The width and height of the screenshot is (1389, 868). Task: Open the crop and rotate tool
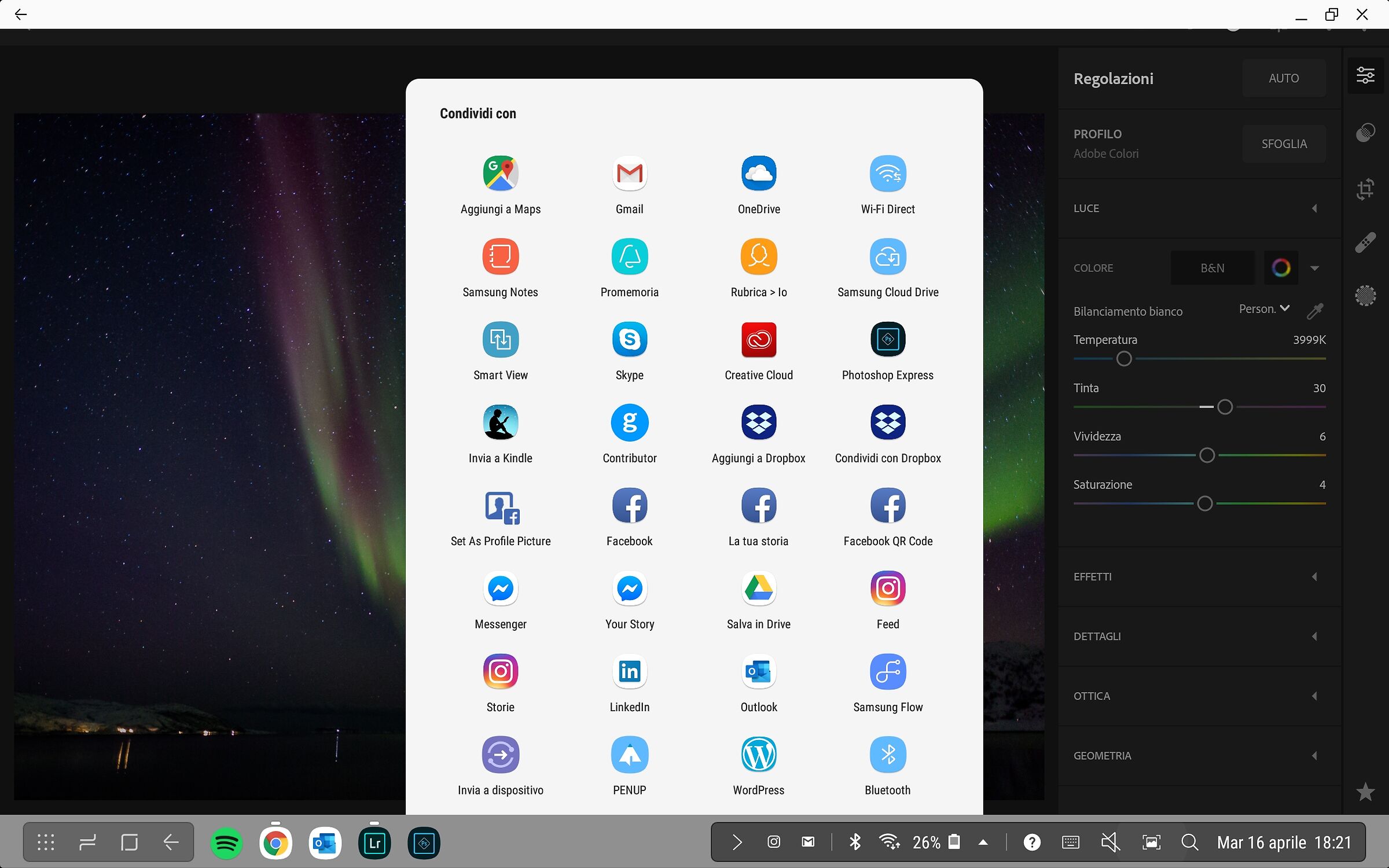click(1365, 189)
